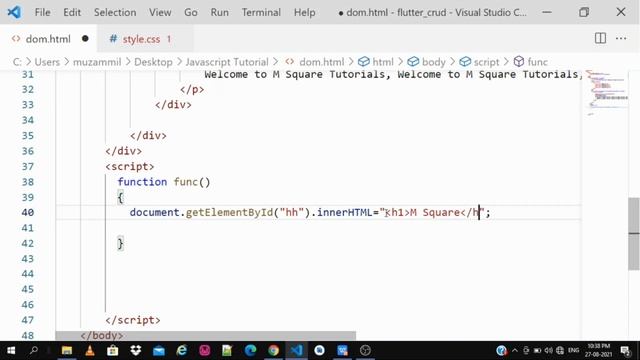Launch VLC media player from taskbar
The height and width of the screenshot is (360, 640).
tap(90, 350)
